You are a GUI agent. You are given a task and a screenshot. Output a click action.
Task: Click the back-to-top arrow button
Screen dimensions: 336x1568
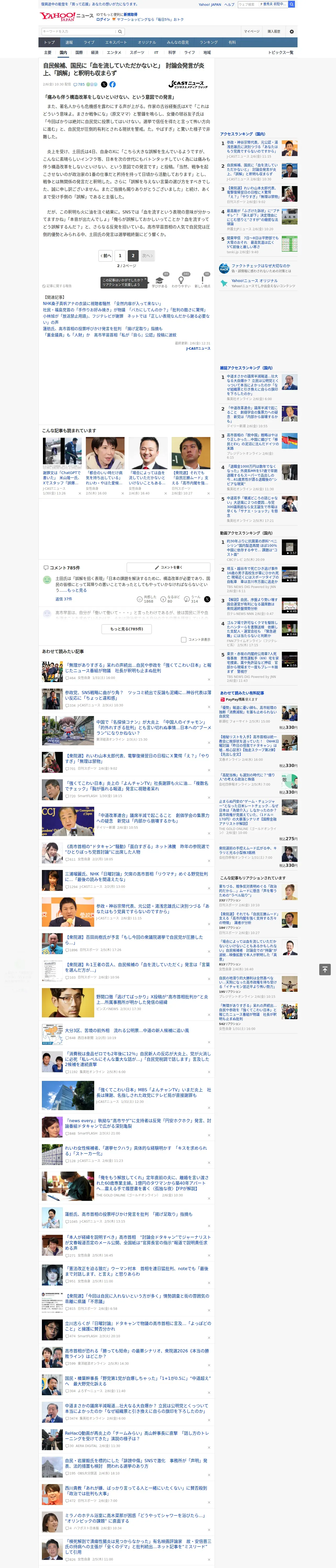325,969
